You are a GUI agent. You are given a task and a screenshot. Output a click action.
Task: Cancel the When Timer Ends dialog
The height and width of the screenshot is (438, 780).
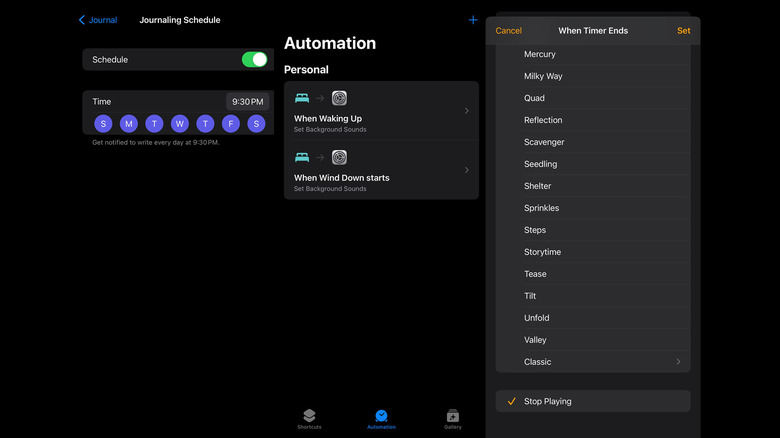(x=508, y=31)
